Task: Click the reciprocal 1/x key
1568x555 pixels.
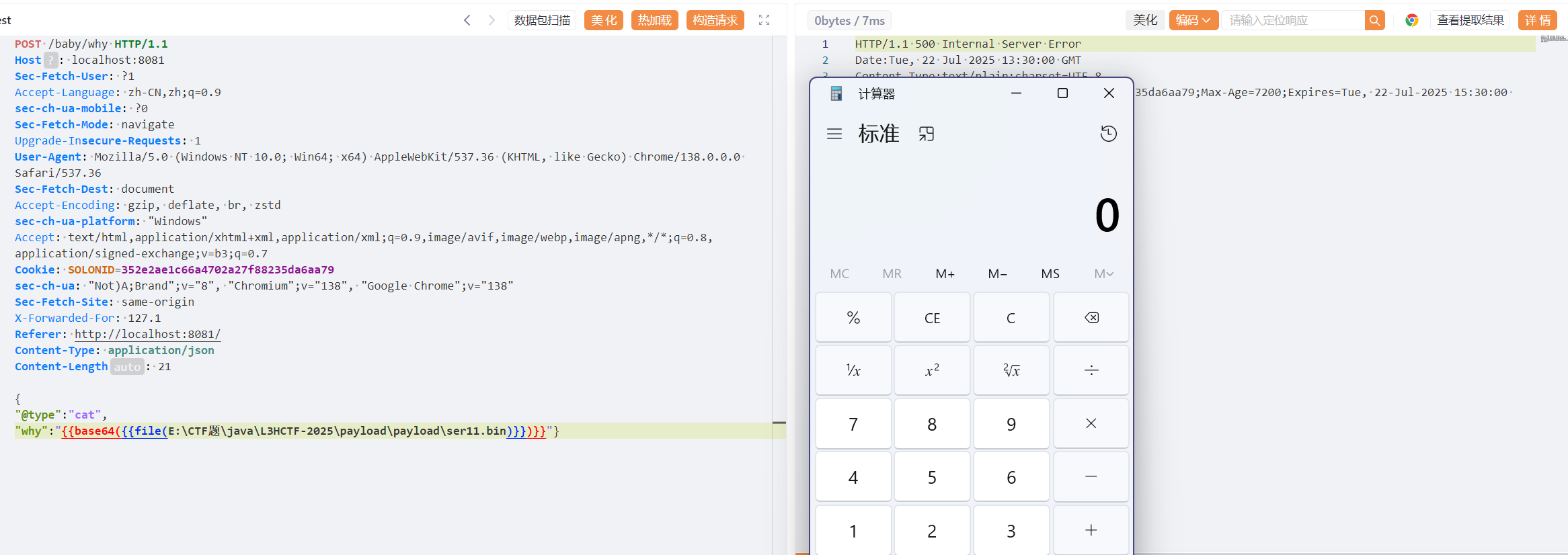Action: pos(853,370)
